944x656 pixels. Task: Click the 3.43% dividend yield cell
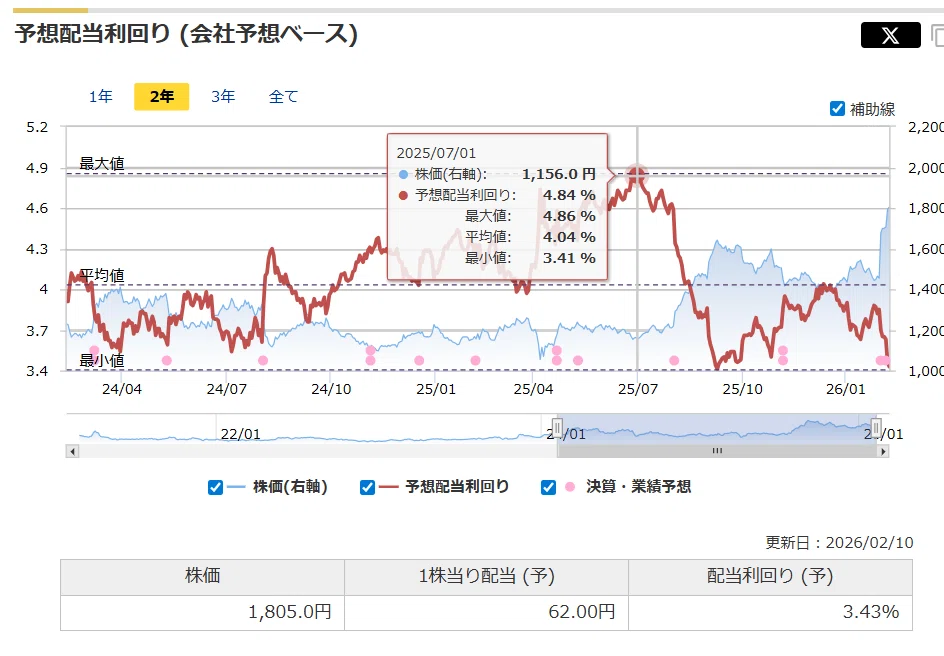point(771,613)
